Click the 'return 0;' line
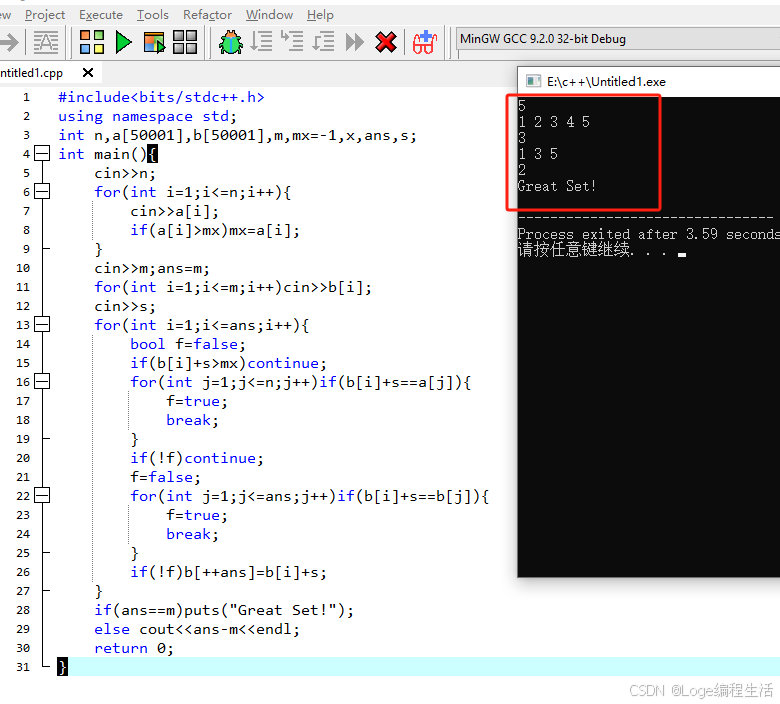 pyautogui.click(x=134, y=648)
